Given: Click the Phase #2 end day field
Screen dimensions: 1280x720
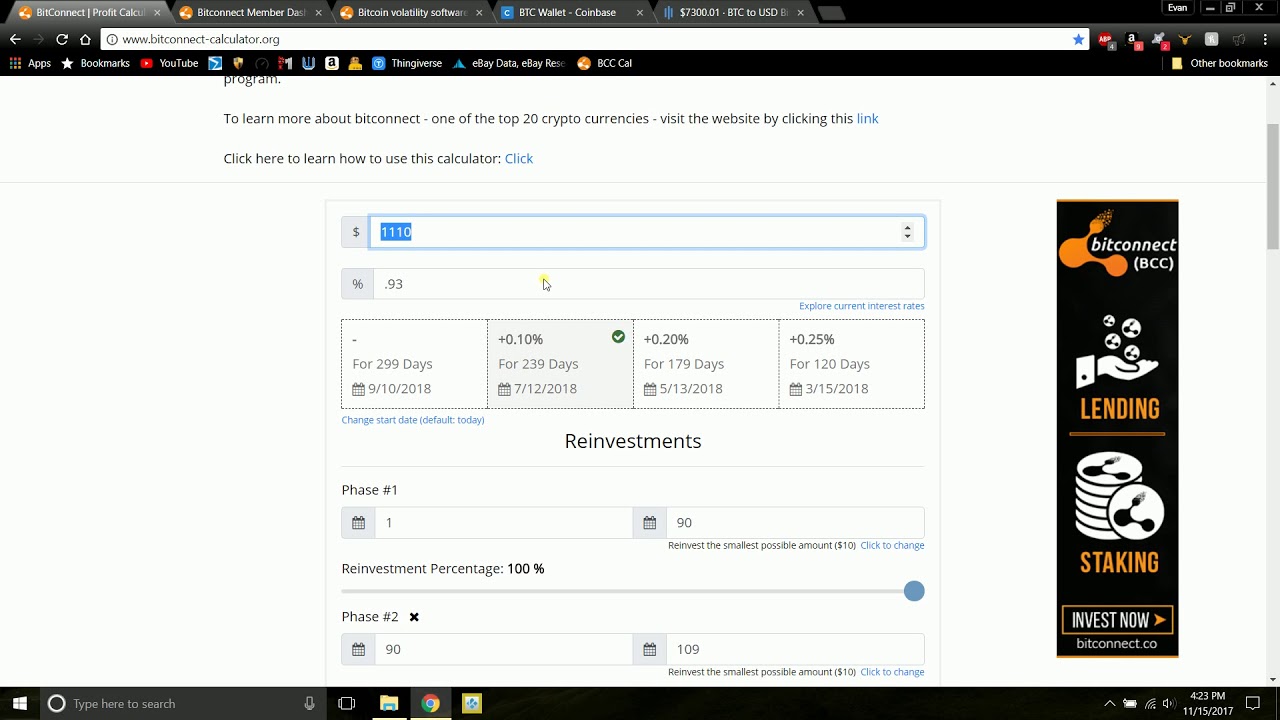Looking at the screenshot, I should coord(795,649).
